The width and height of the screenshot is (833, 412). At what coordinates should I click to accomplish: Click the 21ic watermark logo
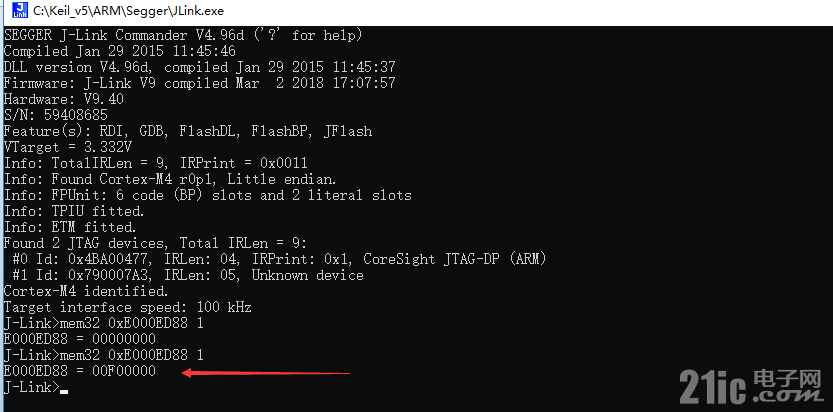point(752,388)
